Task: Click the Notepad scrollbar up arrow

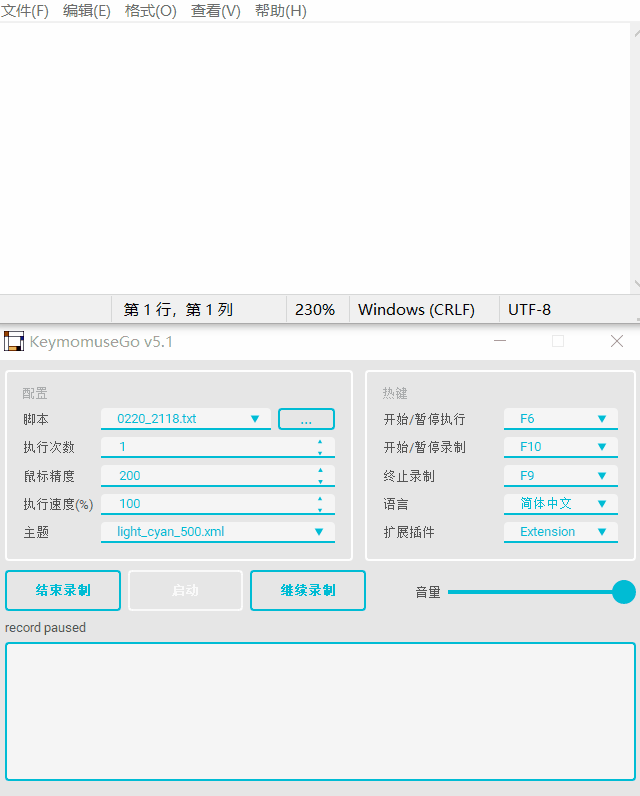Action: [636, 34]
